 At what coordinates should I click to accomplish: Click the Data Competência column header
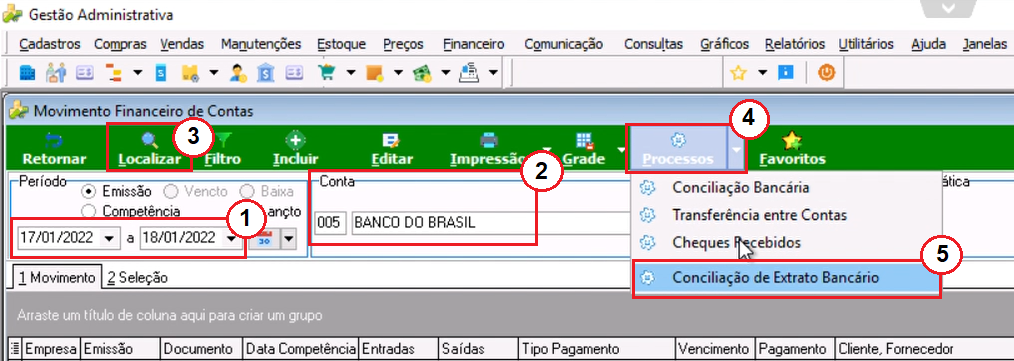point(300,349)
